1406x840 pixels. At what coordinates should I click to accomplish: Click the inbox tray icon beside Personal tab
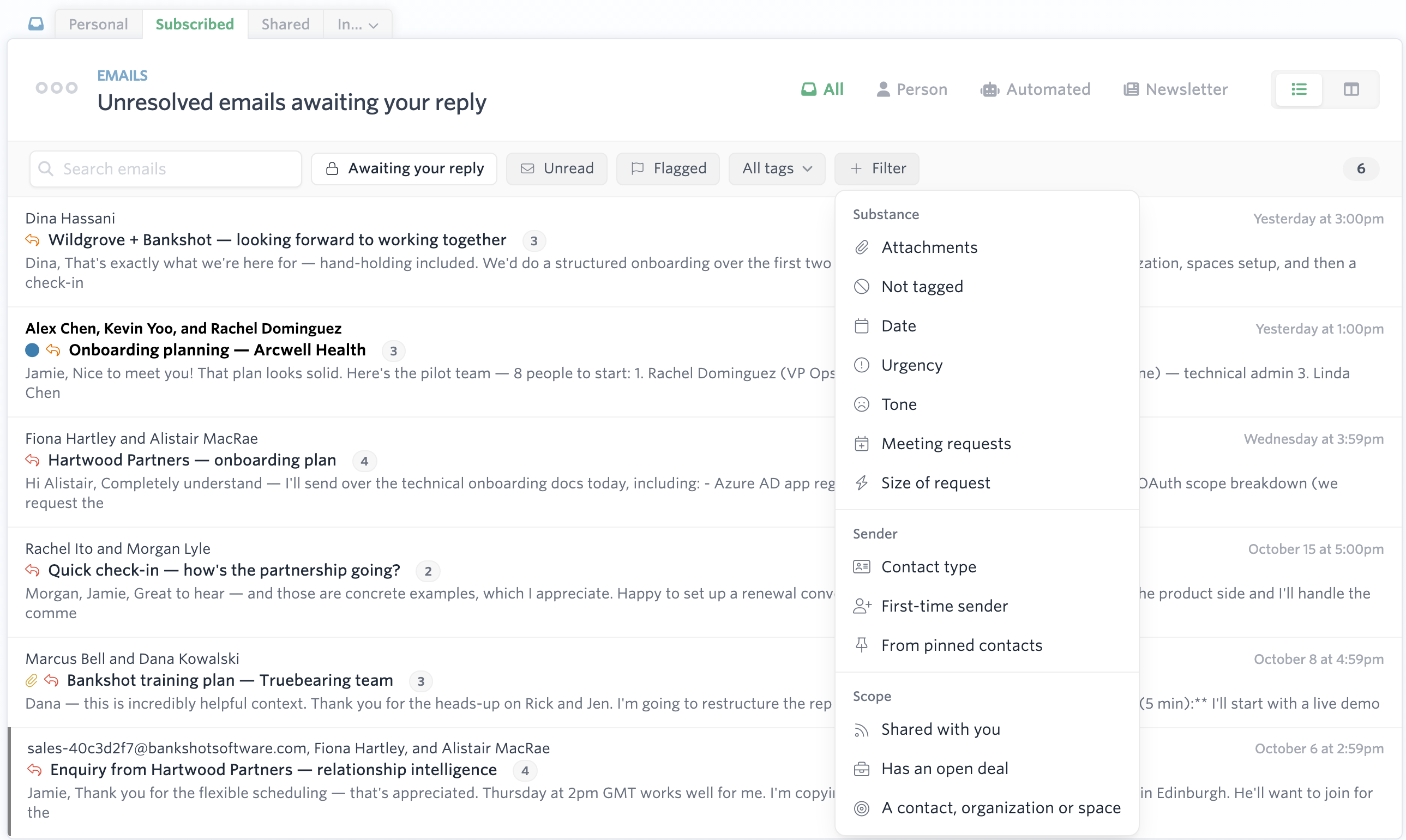click(x=35, y=24)
